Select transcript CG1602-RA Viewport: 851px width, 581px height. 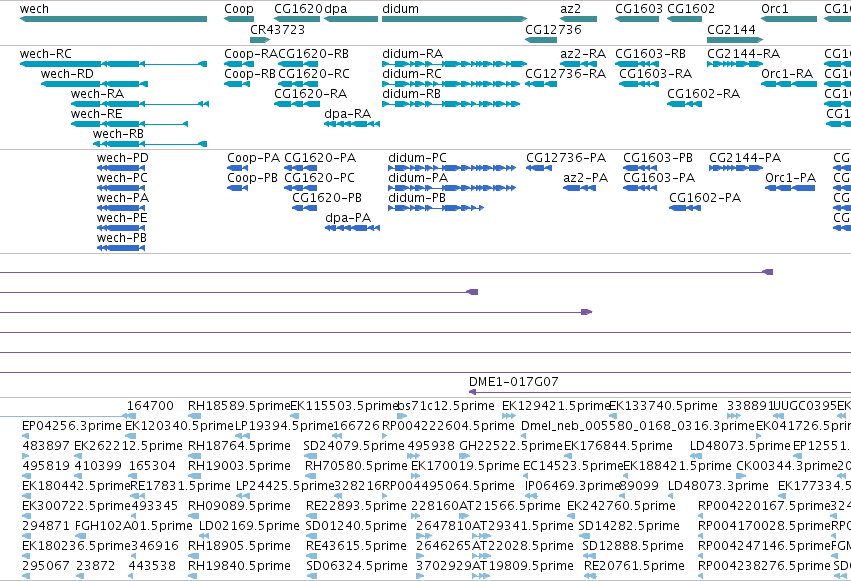pyautogui.click(x=684, y=104)
